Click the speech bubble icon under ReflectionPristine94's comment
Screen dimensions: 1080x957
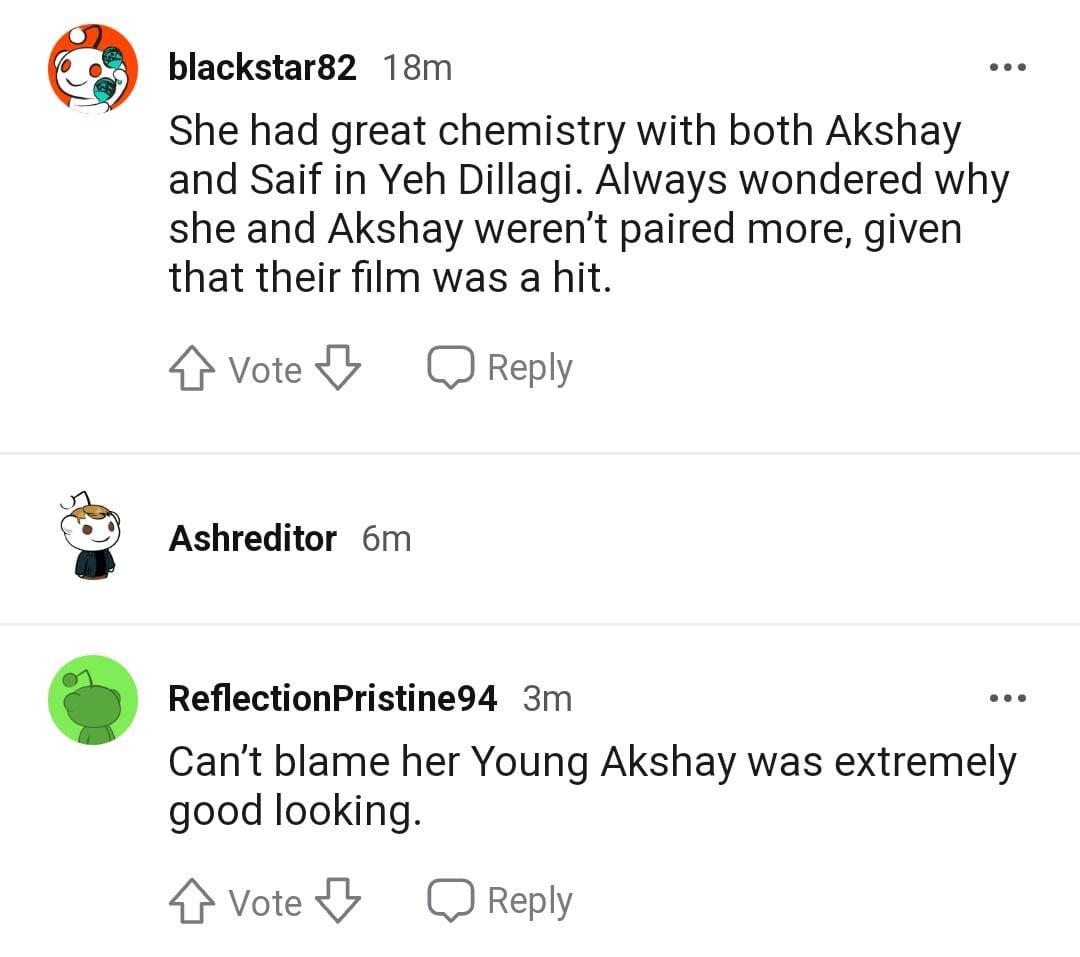(x=450, y=901)
